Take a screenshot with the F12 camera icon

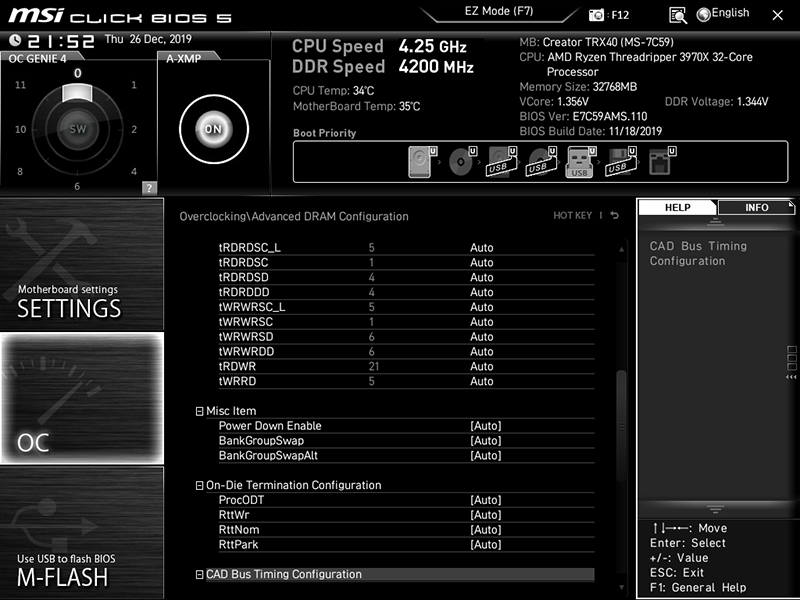pyautogui.click(x=596, y=15)
